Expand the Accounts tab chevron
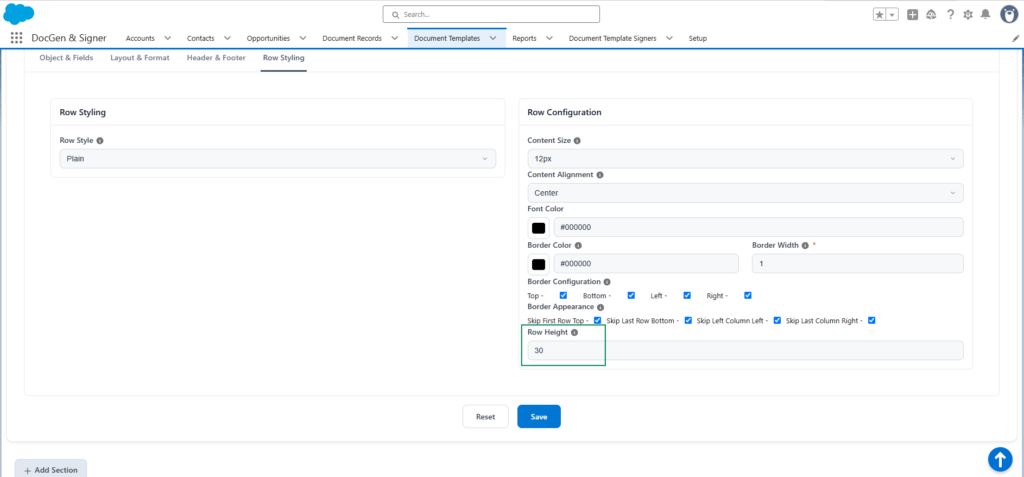 pyautogui.click(x=168, y=39)
